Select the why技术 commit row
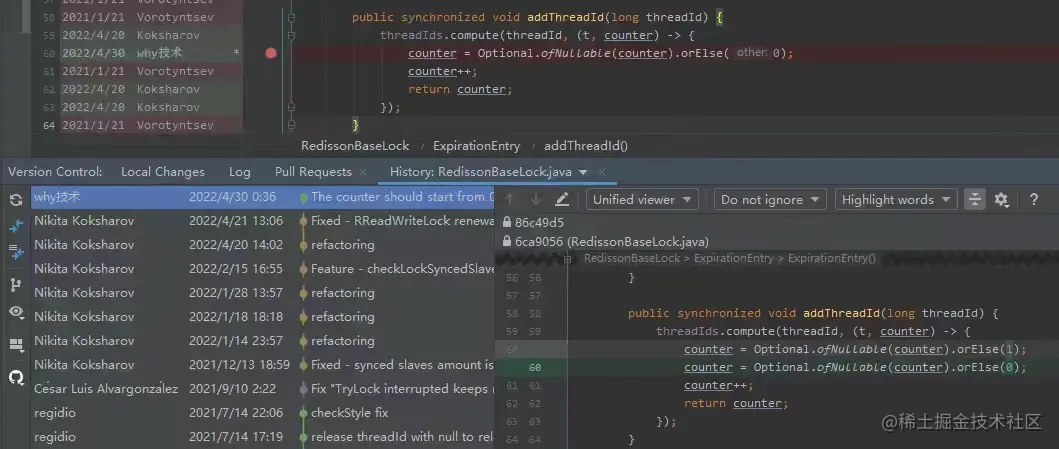This screenshot has height=449, width=1059. click(263, 197)
